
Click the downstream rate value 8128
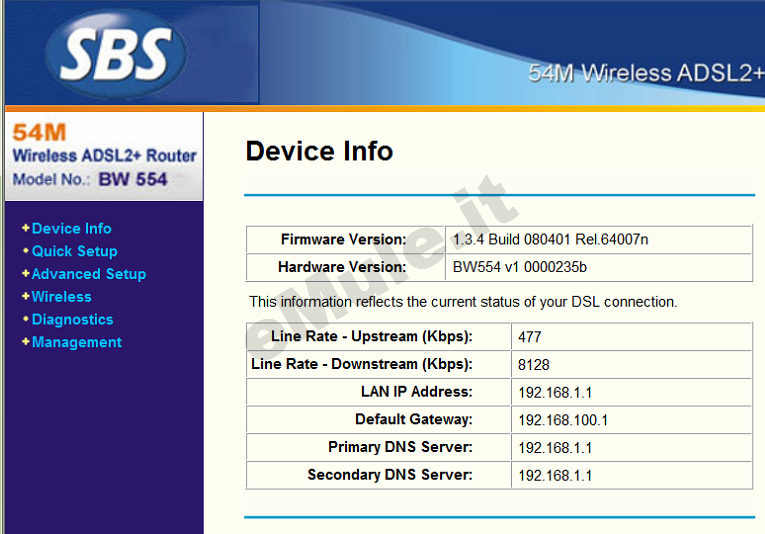point(534,365)
